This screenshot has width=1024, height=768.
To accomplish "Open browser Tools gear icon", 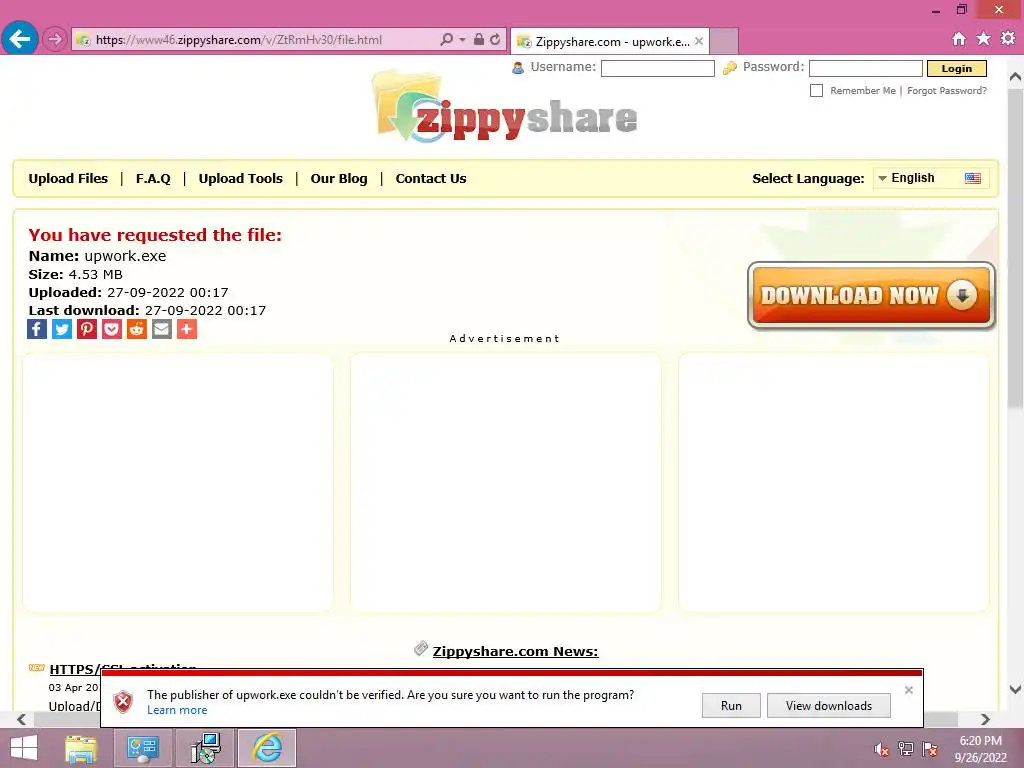I will [x=1008, y=39].
